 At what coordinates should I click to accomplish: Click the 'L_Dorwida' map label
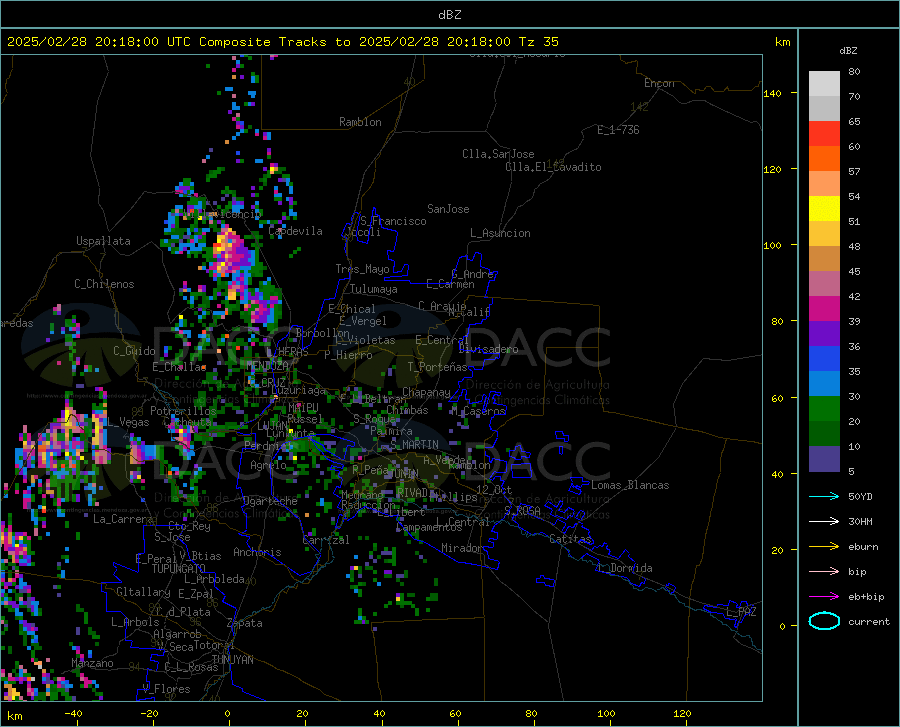[x=625, y=568]
